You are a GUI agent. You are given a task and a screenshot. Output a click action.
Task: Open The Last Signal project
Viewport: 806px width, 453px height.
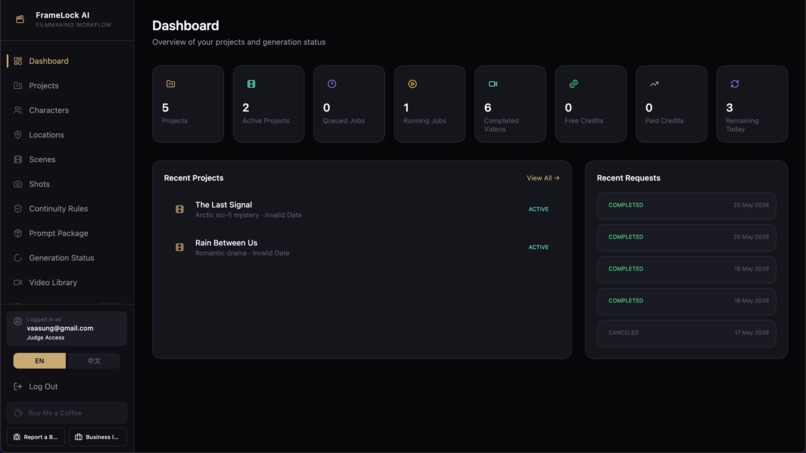(362, 209)
